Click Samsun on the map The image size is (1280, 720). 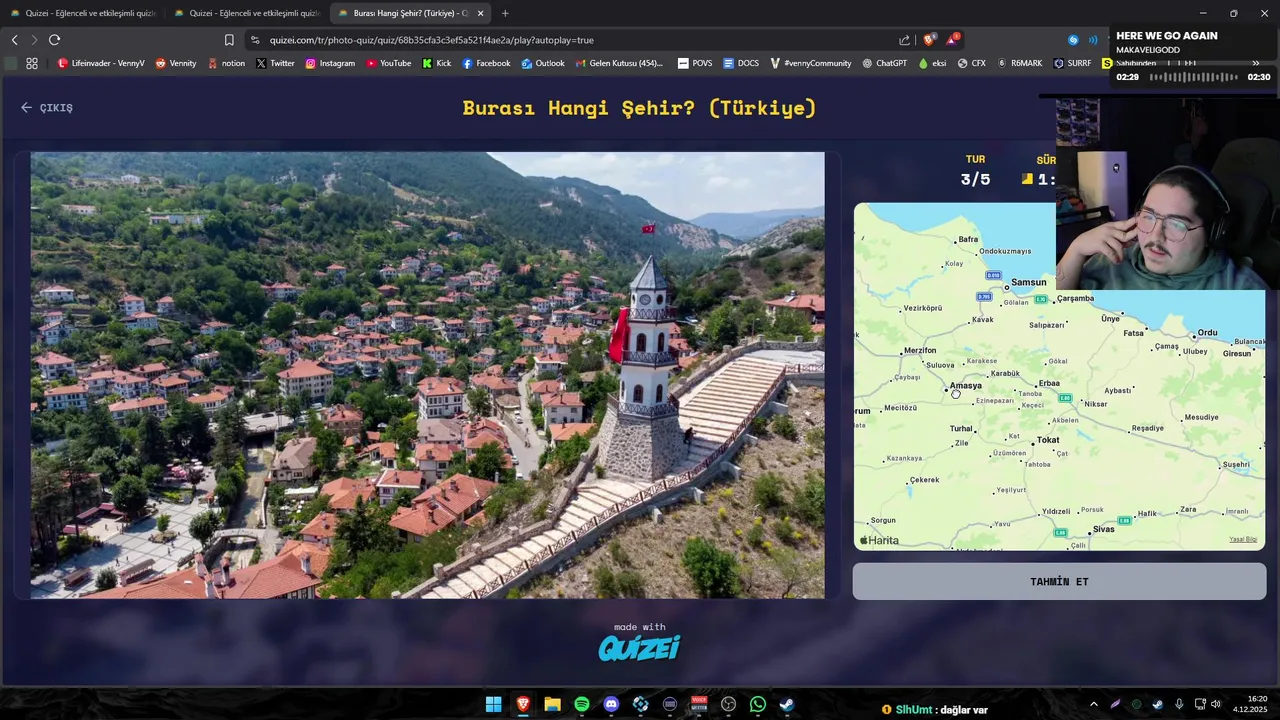tap(1028, 282)
